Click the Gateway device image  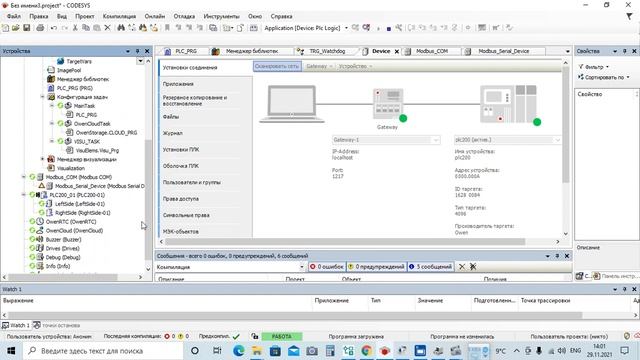coord(388,104)
